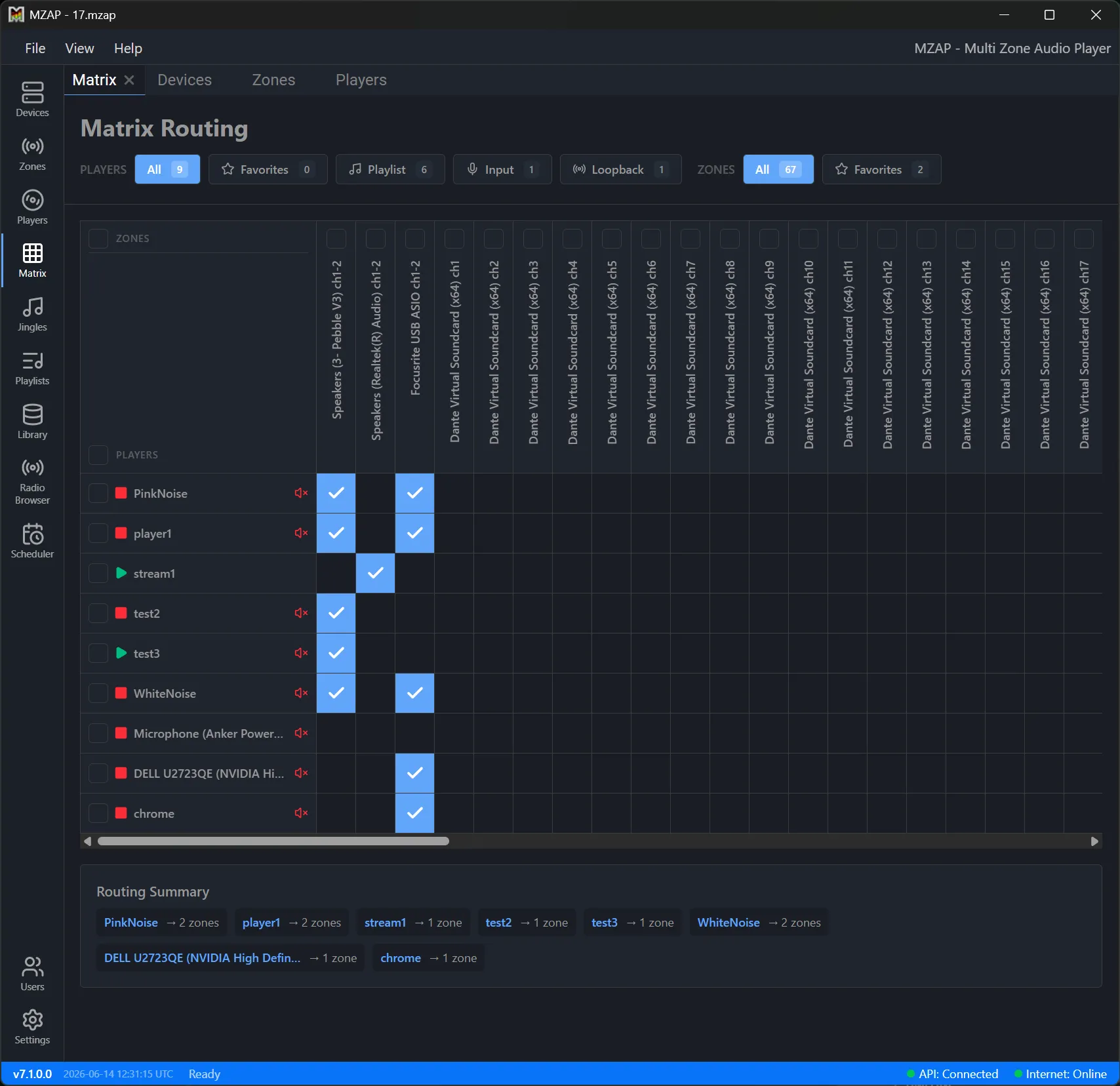Toggle the ZONES select-all checkbox

(x=98, y=238)
